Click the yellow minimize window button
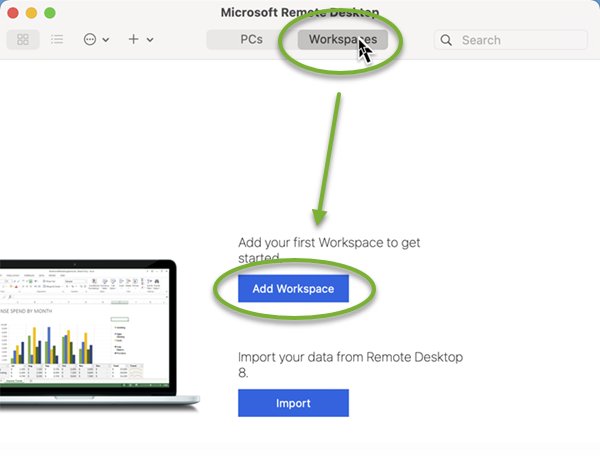The width and height of the screenshot is (600, 457). (31, 13)
